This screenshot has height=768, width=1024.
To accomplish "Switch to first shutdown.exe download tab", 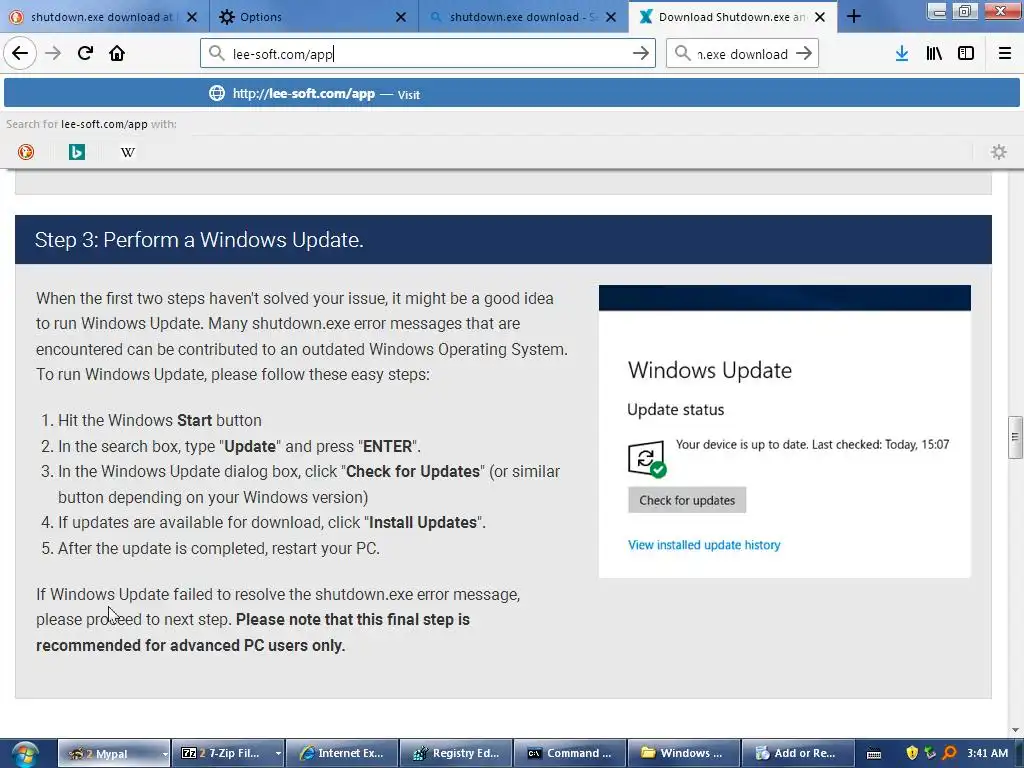I will coord(104,17).
